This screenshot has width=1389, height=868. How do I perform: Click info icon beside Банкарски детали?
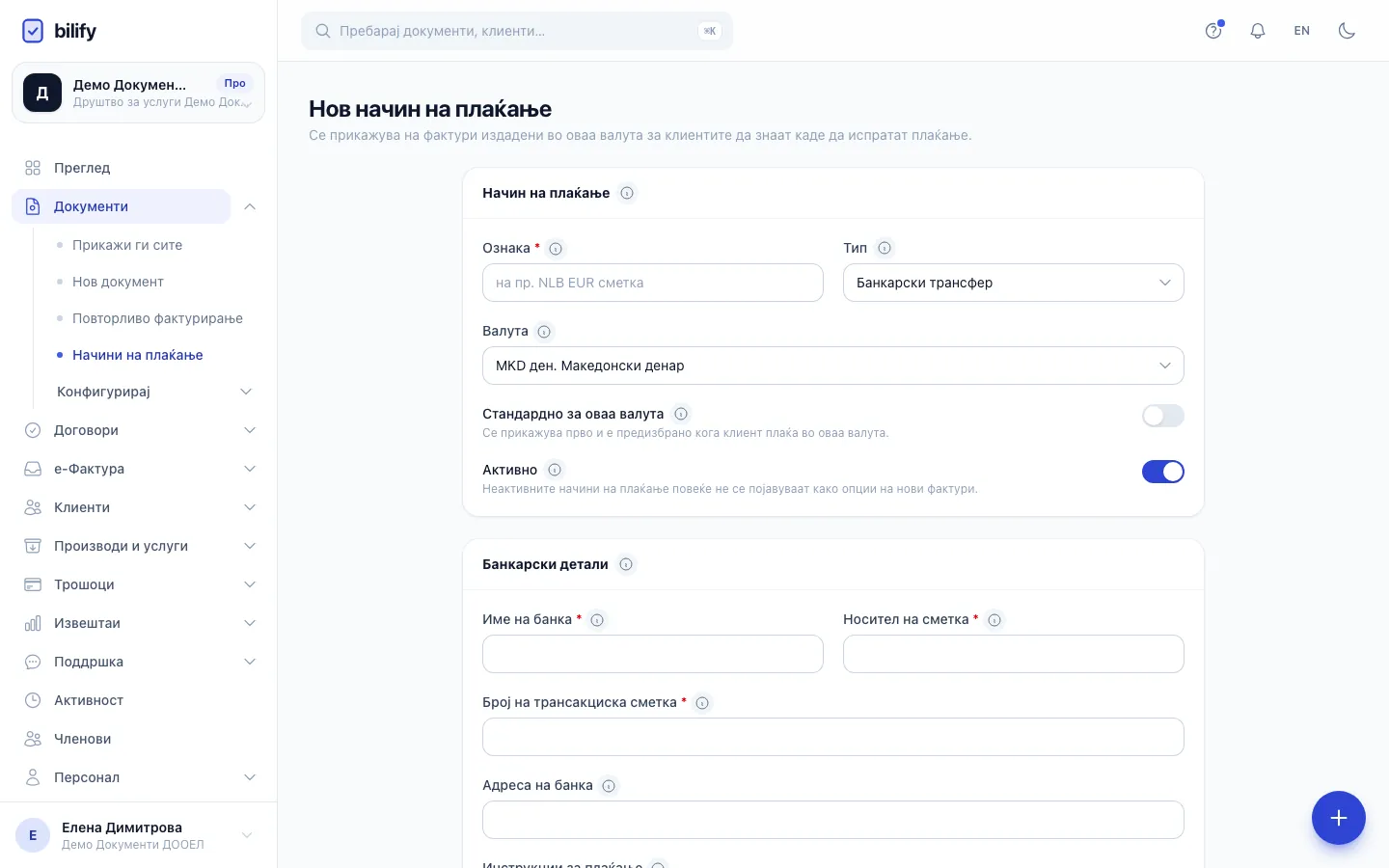click(626, 564)
